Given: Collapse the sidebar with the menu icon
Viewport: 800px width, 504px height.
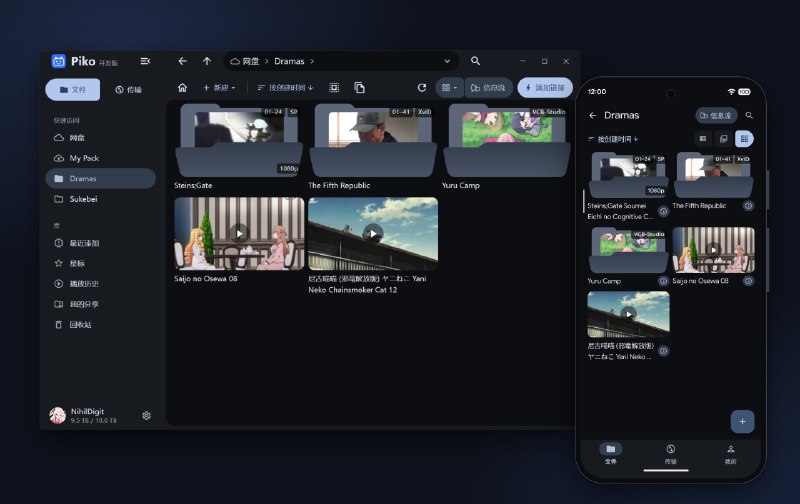Looking at the screenshot, I should pos(145,61).
